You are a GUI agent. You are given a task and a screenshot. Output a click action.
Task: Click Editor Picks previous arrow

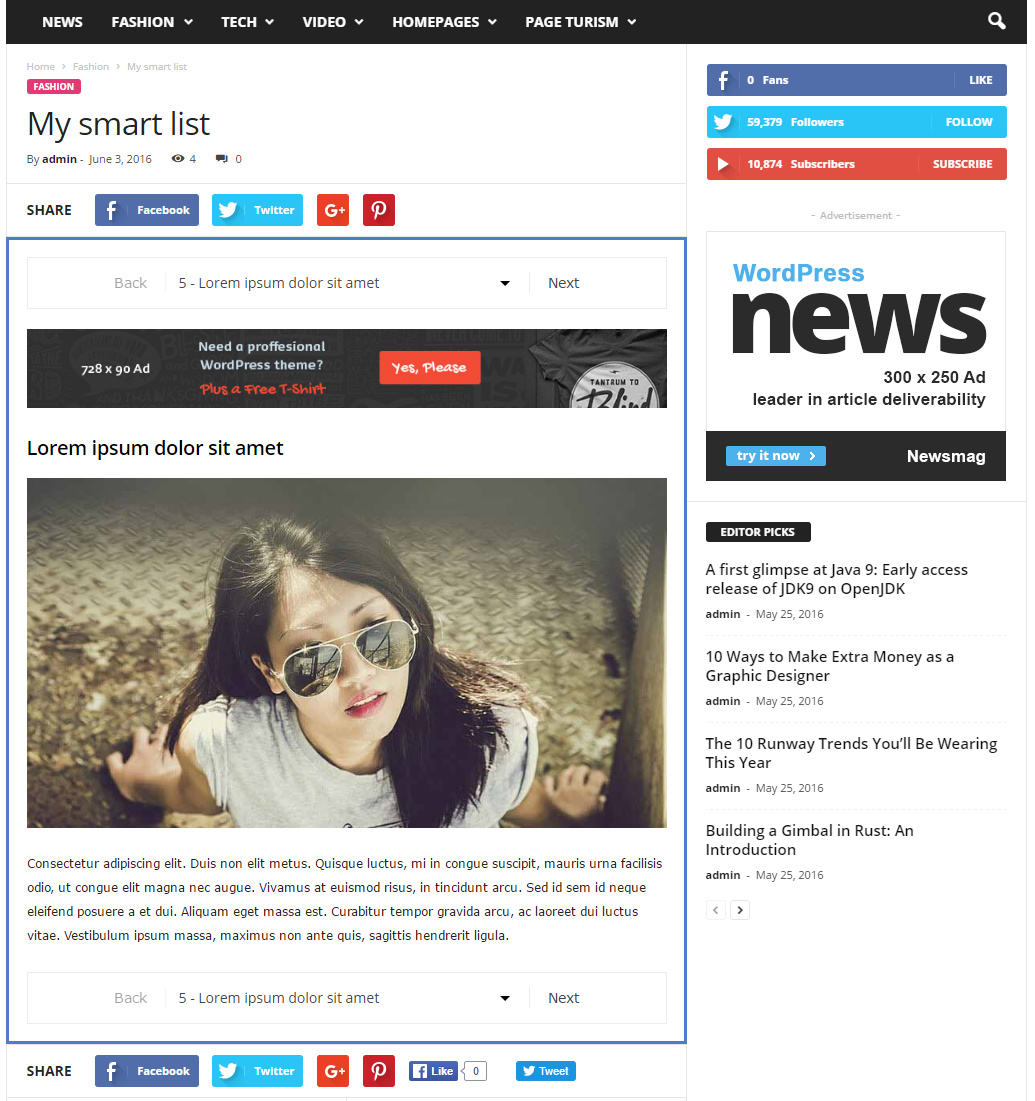pos(716,910)
